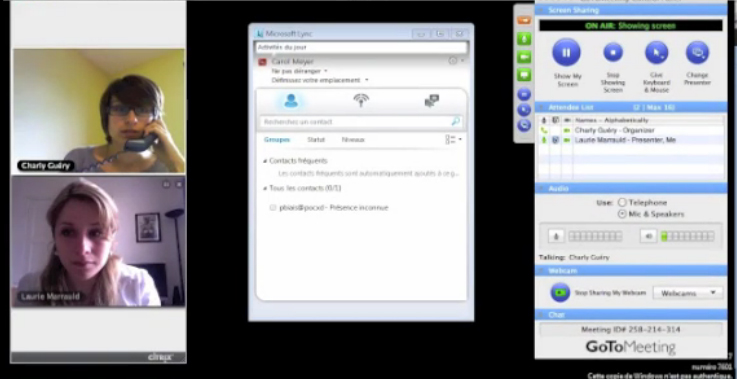Click the Microsoft Lync title bar logo
The height and width of the screenshot is (379, 737).
pyautogui.click(x=259, y=34)
